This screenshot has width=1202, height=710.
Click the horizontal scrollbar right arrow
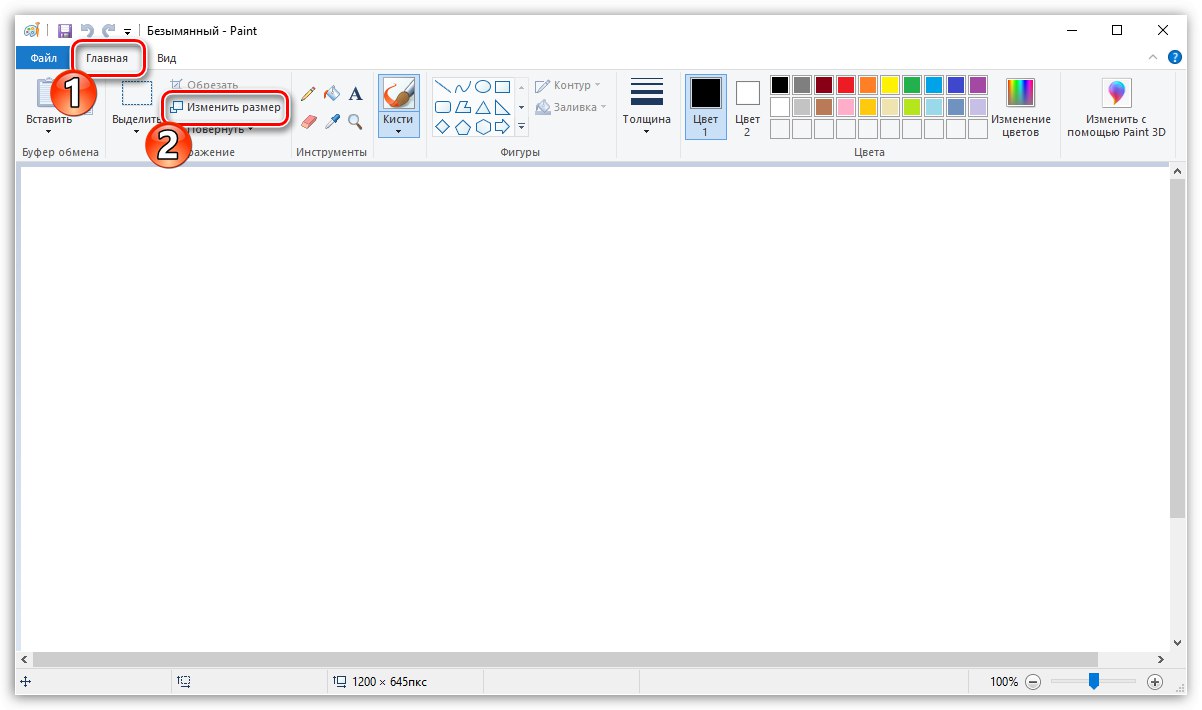(1161, 660)
